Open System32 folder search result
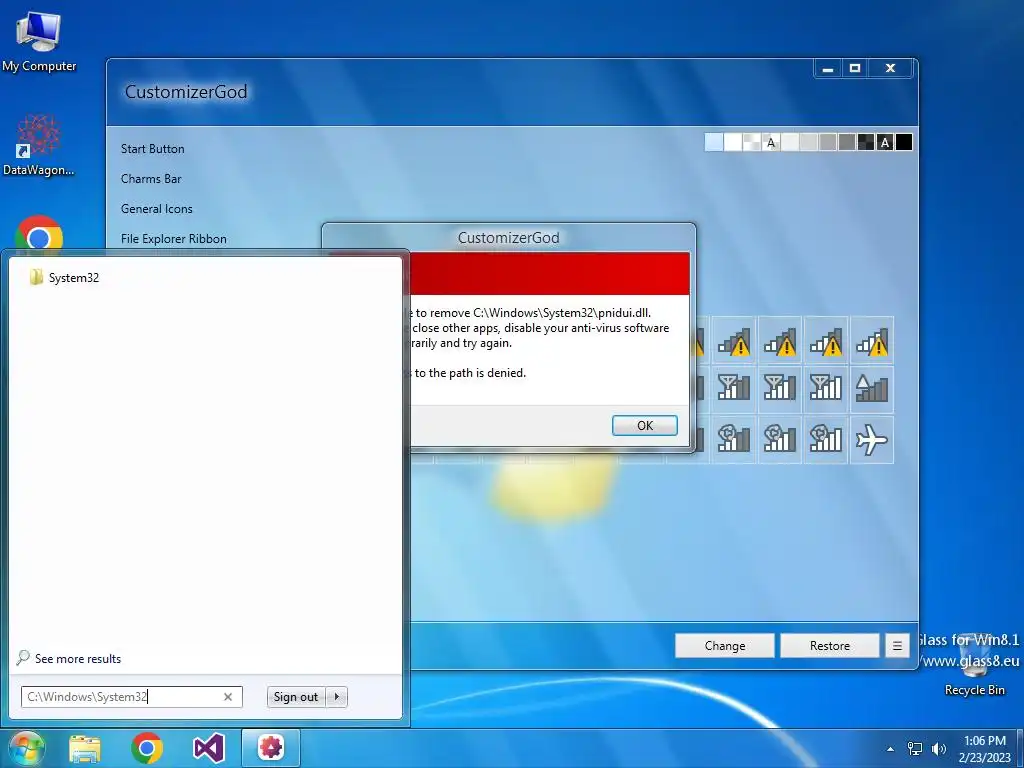 coord(64,278)
